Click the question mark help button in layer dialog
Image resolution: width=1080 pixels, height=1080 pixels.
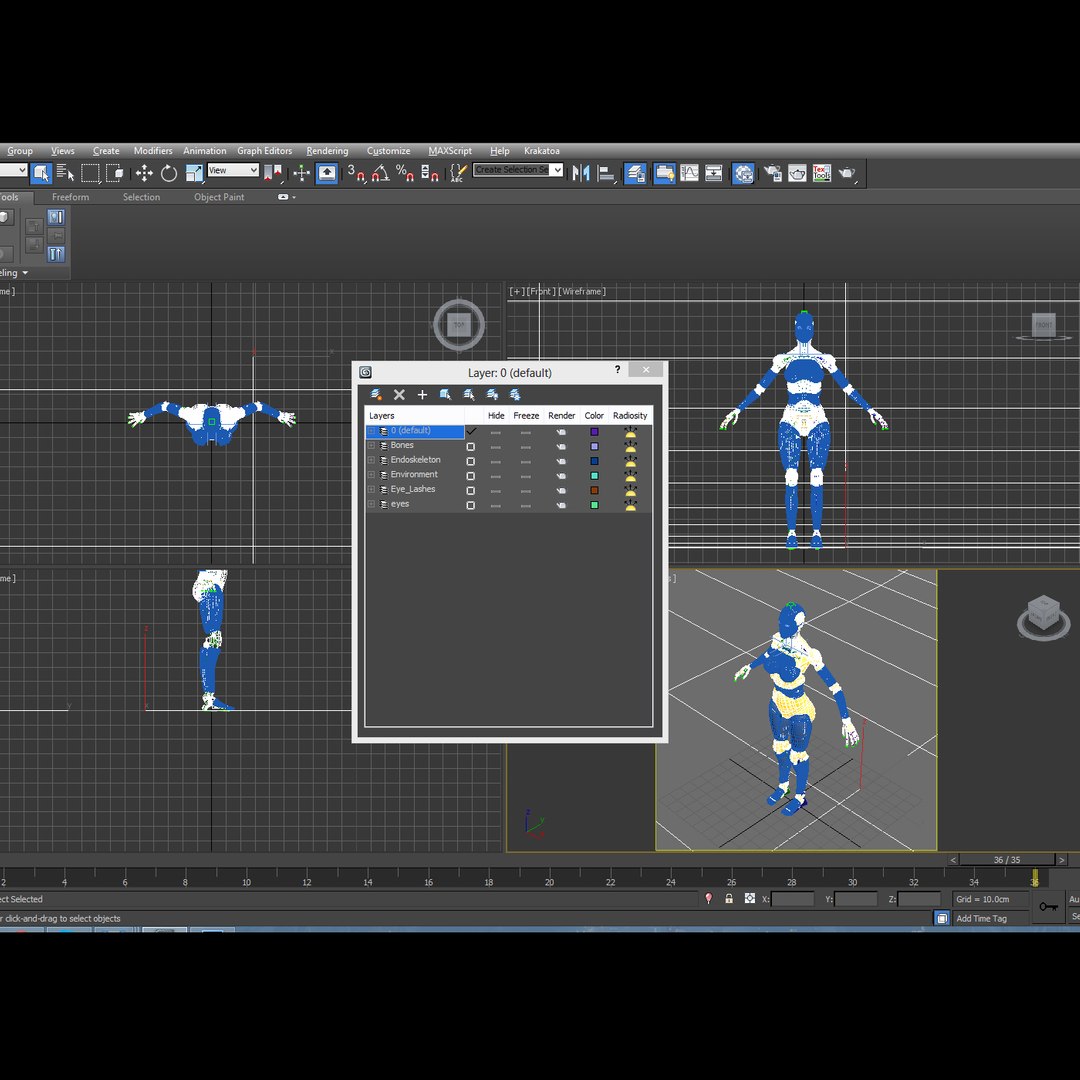pos(617,370)
